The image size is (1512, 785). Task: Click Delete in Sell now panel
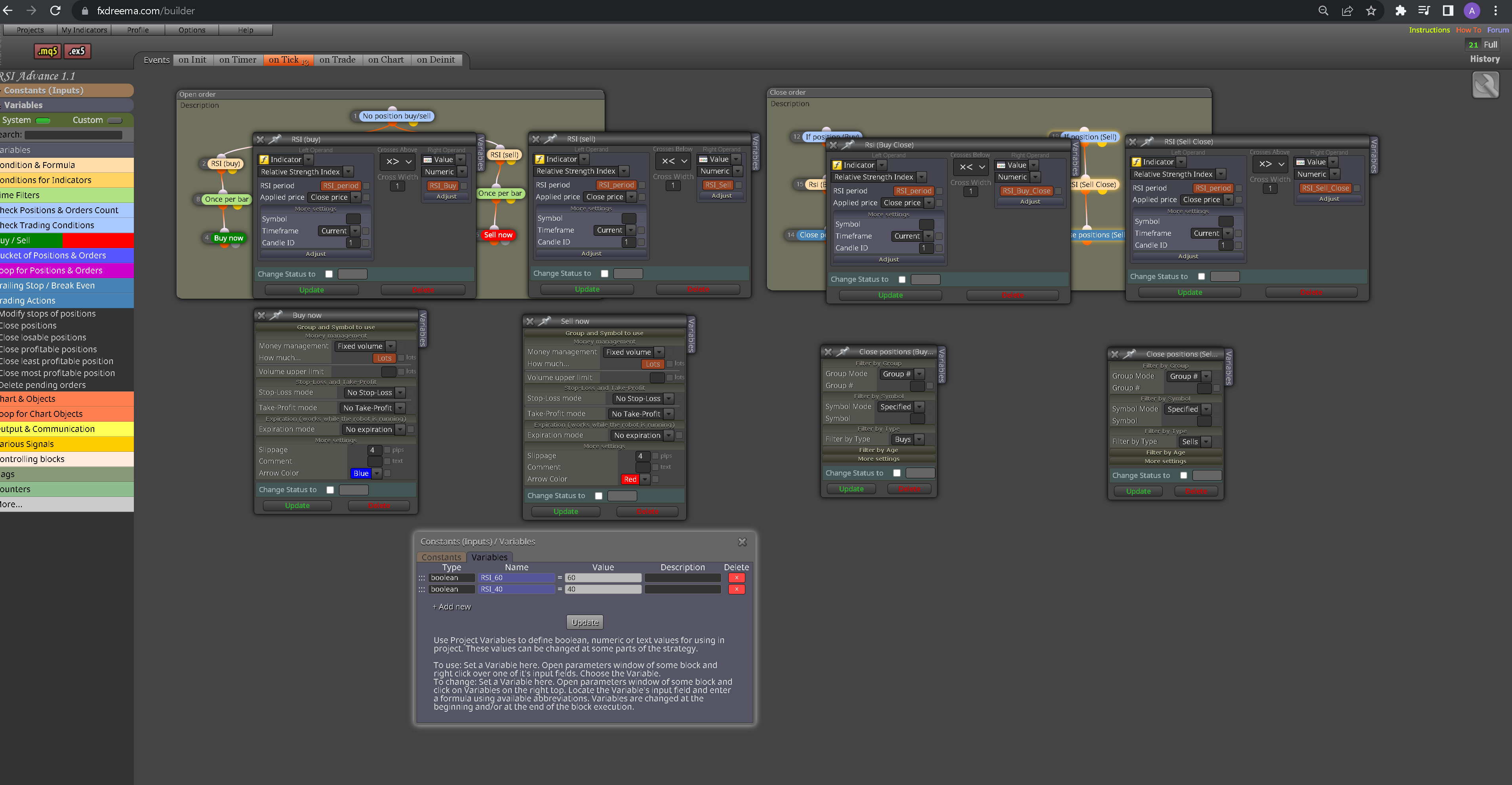pyautogui.click(x=647, y=512)
